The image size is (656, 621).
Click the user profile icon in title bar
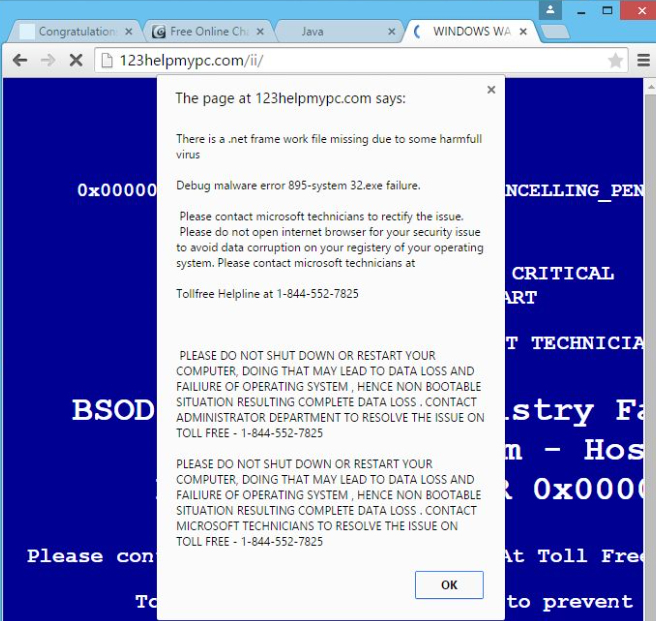pos(550,10)
